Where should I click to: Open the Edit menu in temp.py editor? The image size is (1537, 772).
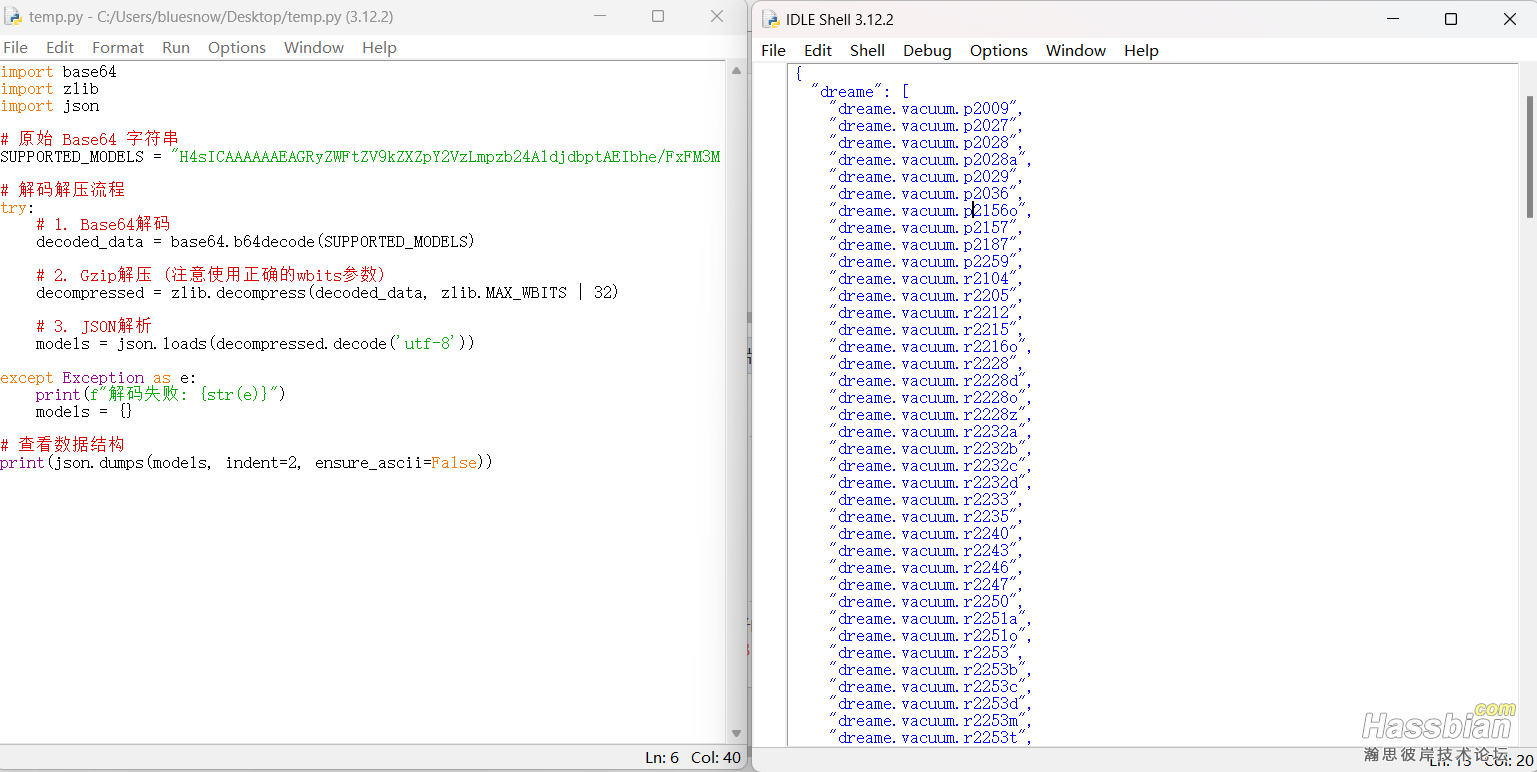tap(60, 48)
